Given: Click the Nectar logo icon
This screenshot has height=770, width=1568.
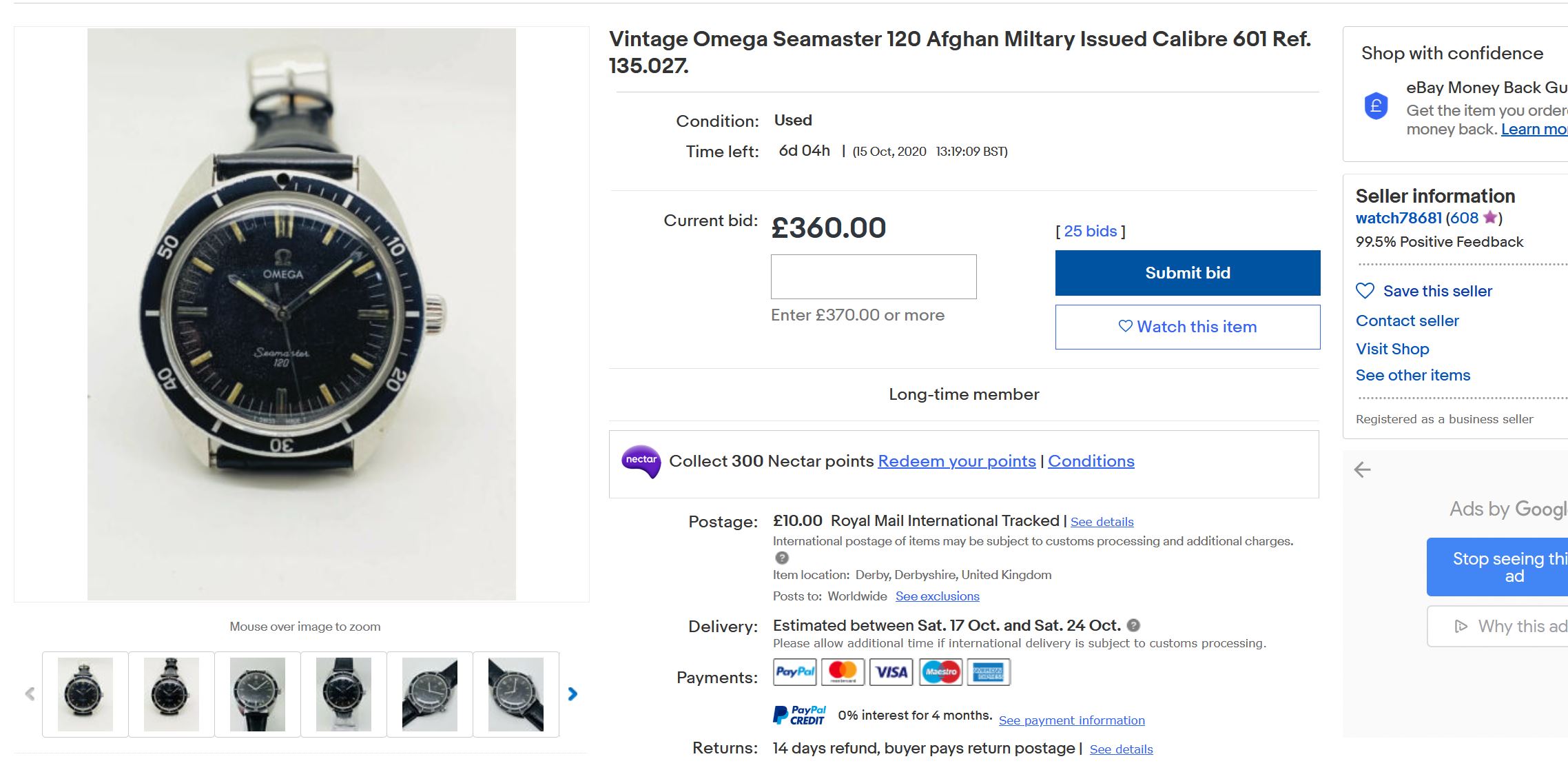Looking at the screenshot, I should tap(641, 461).
